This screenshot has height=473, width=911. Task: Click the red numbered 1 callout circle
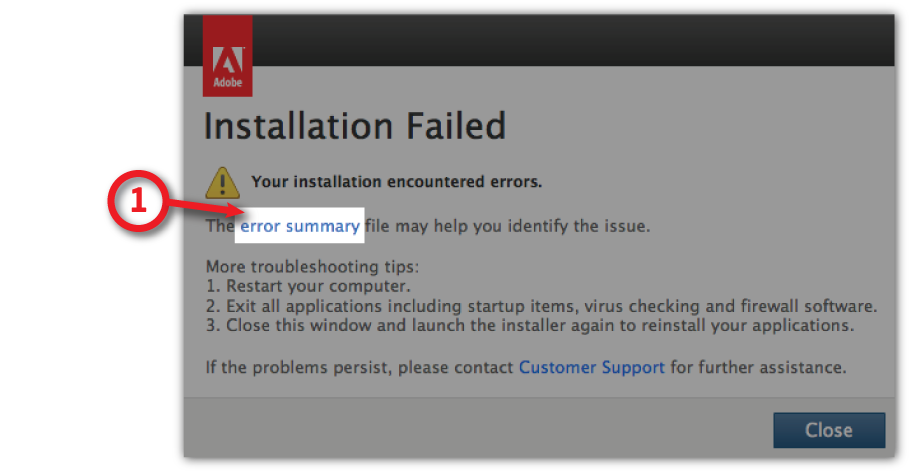coord(139,202)
